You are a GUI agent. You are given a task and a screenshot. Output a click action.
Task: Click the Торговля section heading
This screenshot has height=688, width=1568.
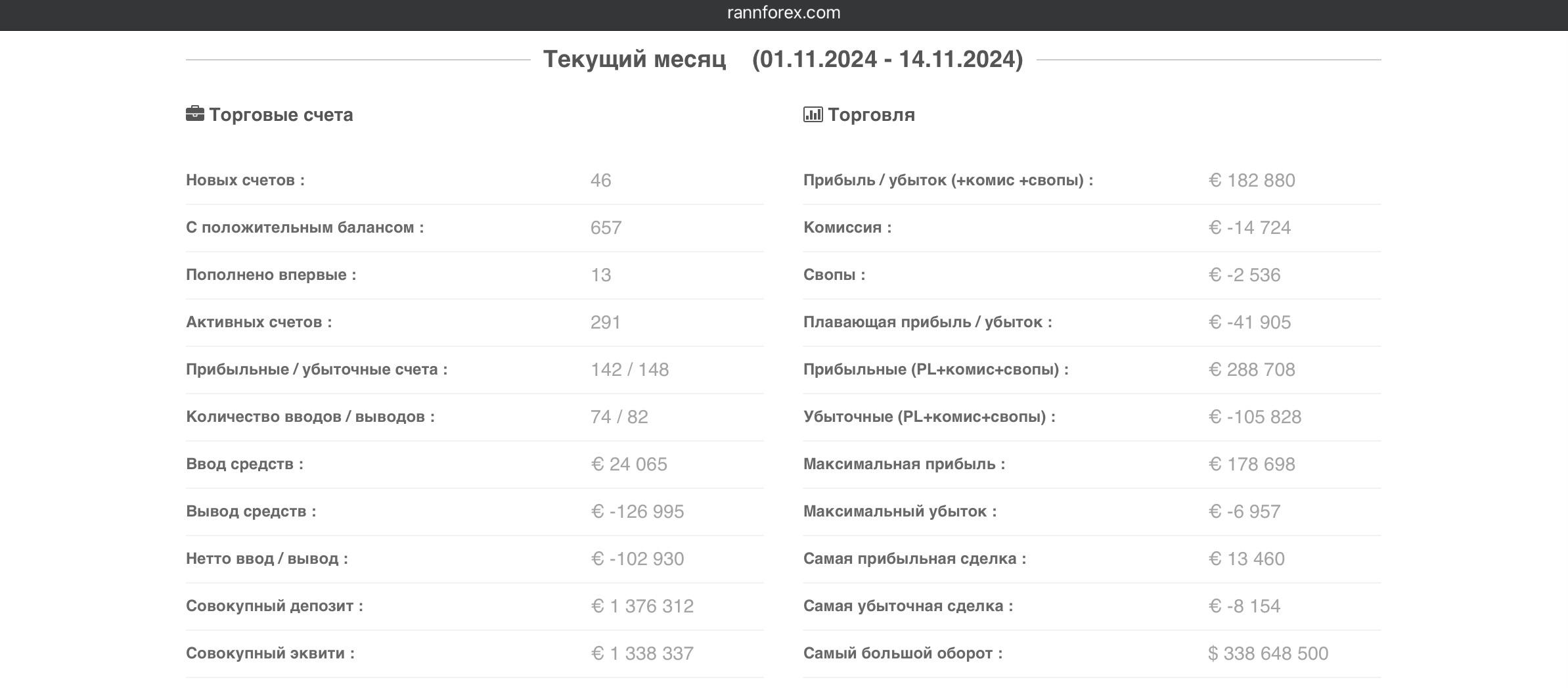871,114
